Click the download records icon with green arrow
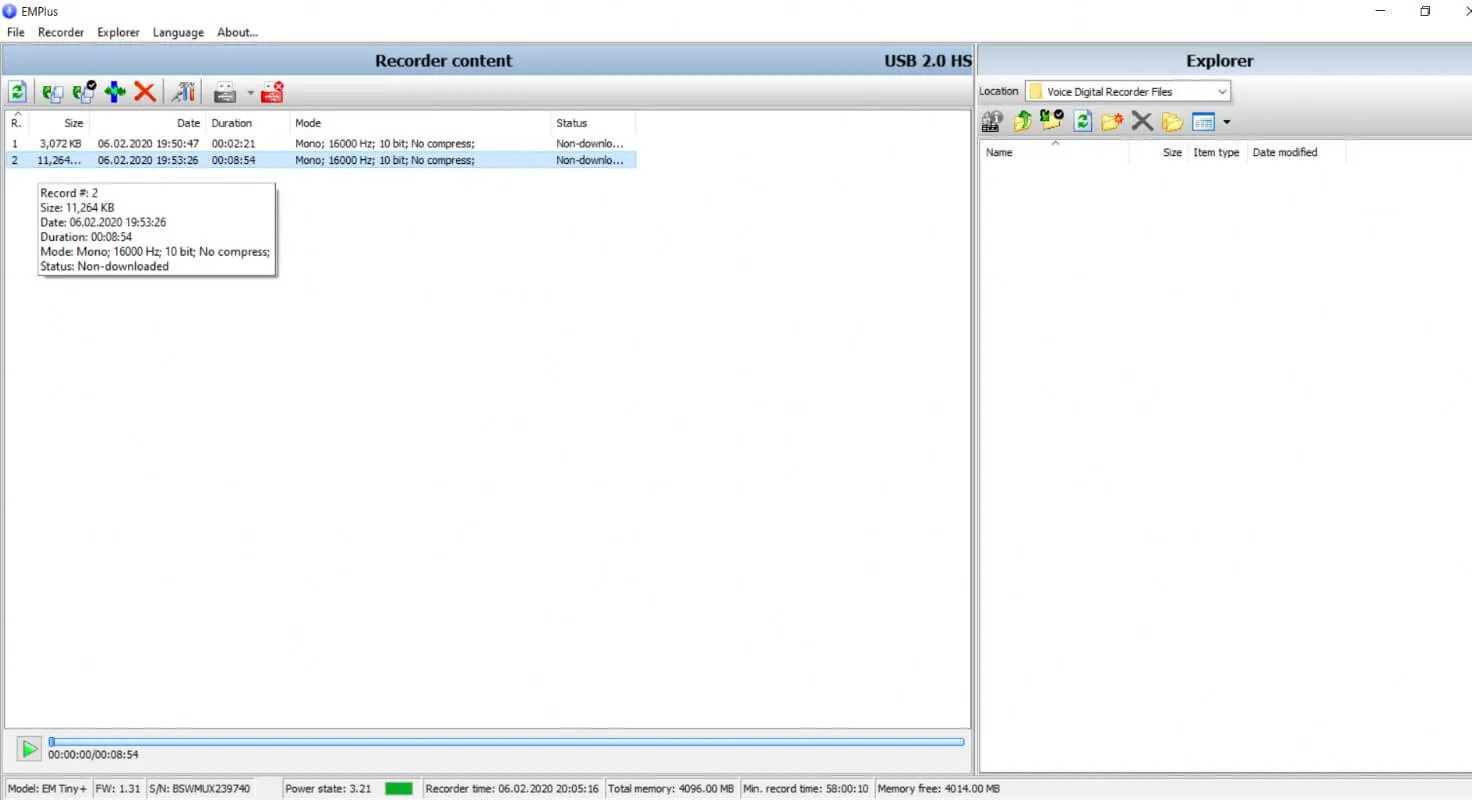 (52, 92)
